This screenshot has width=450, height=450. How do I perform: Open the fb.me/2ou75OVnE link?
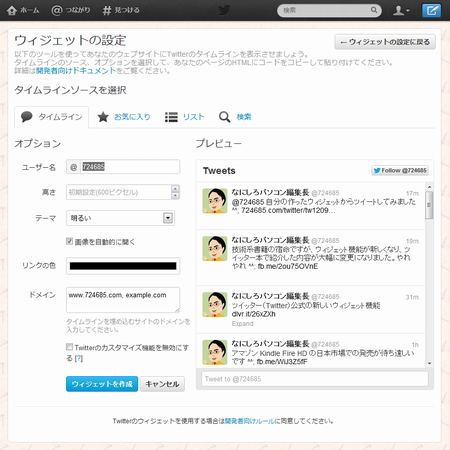tap(288, 266)
